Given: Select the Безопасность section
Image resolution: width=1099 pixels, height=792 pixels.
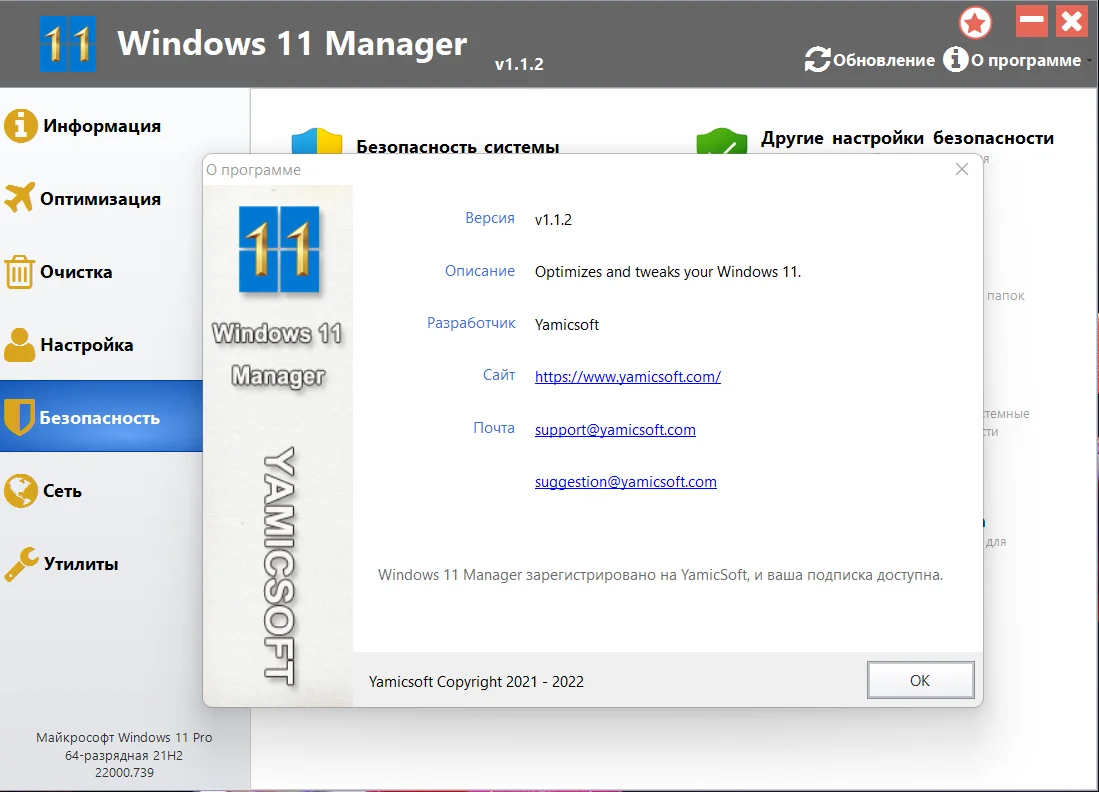Looking at the screenshot, I should coord(102,416).
